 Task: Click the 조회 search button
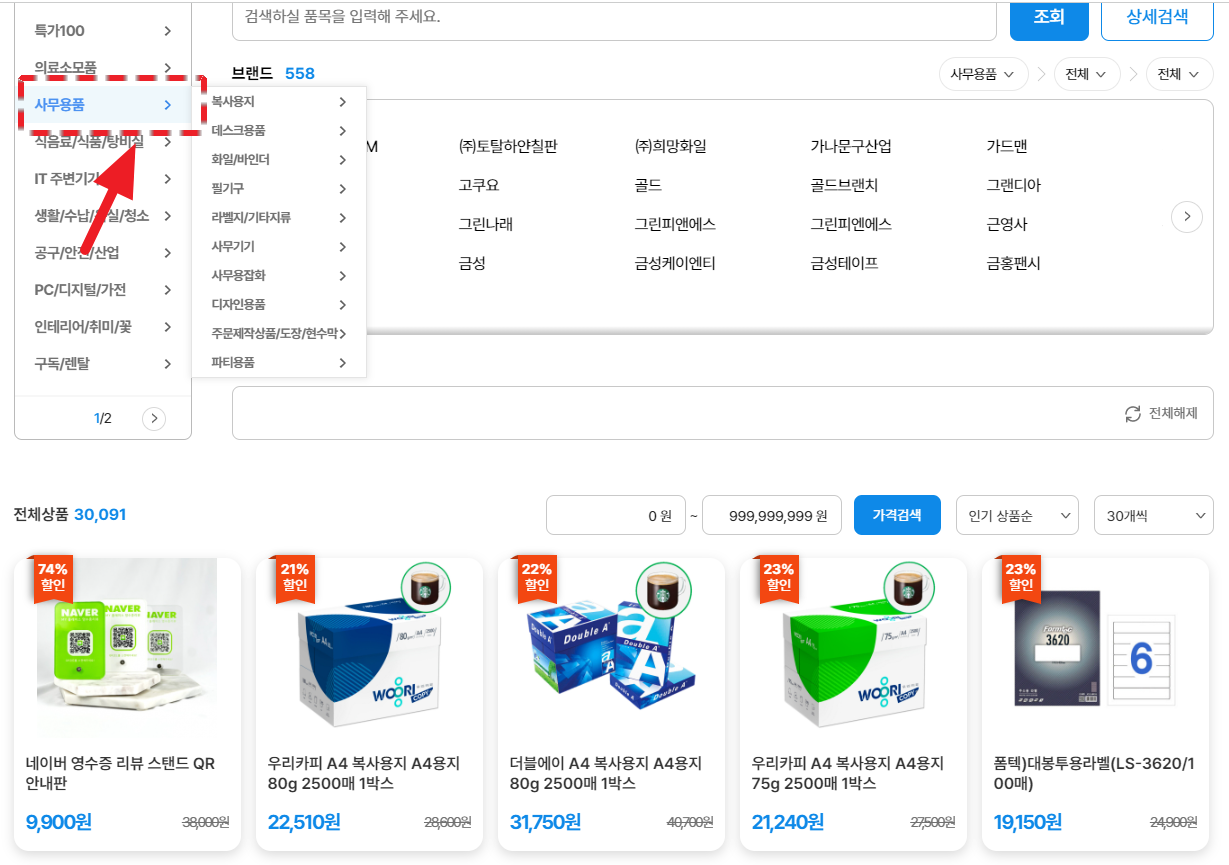click(x=1048, y=17)
